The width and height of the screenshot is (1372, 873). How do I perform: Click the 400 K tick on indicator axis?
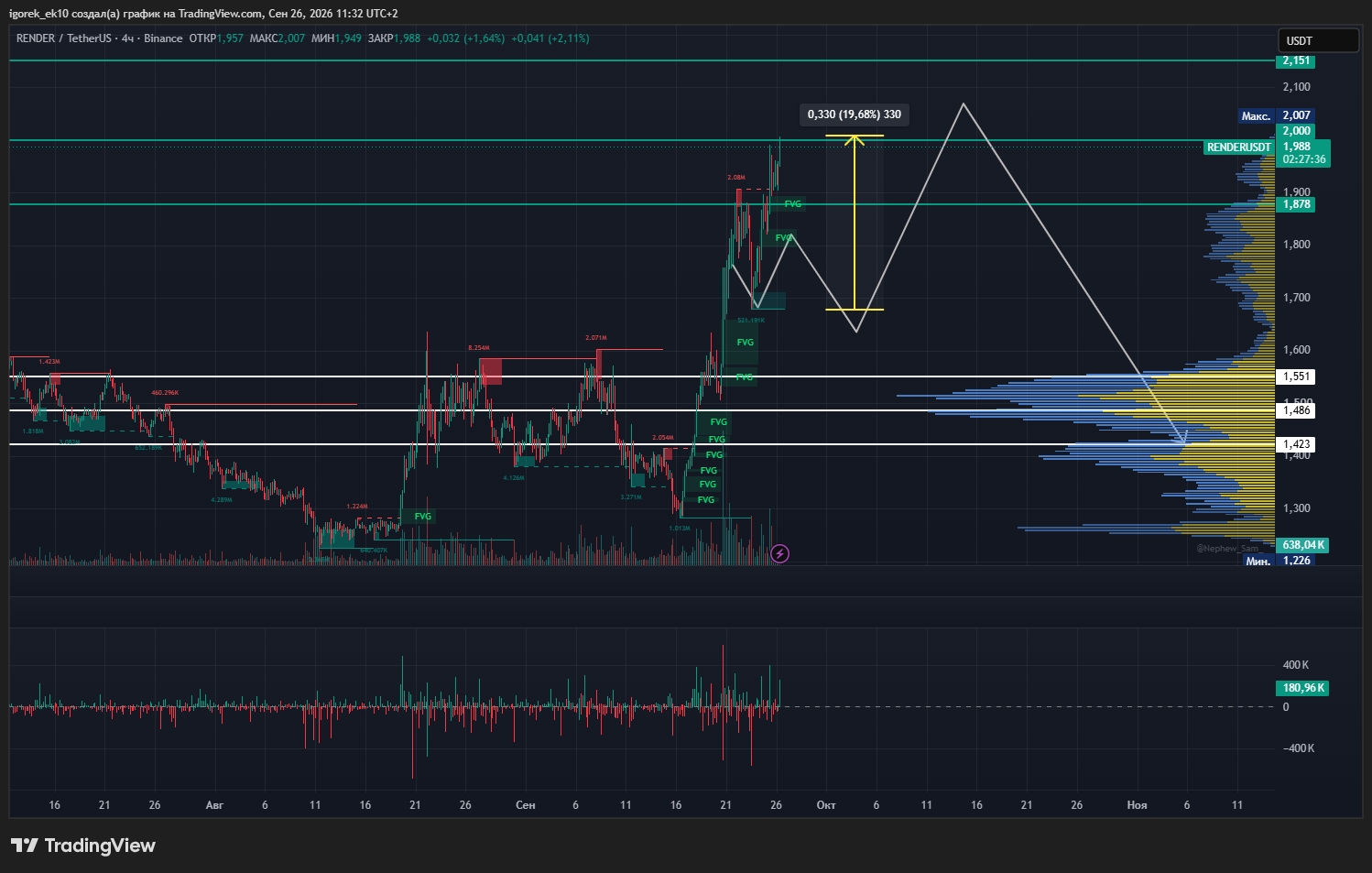(x=1296, y=665)
